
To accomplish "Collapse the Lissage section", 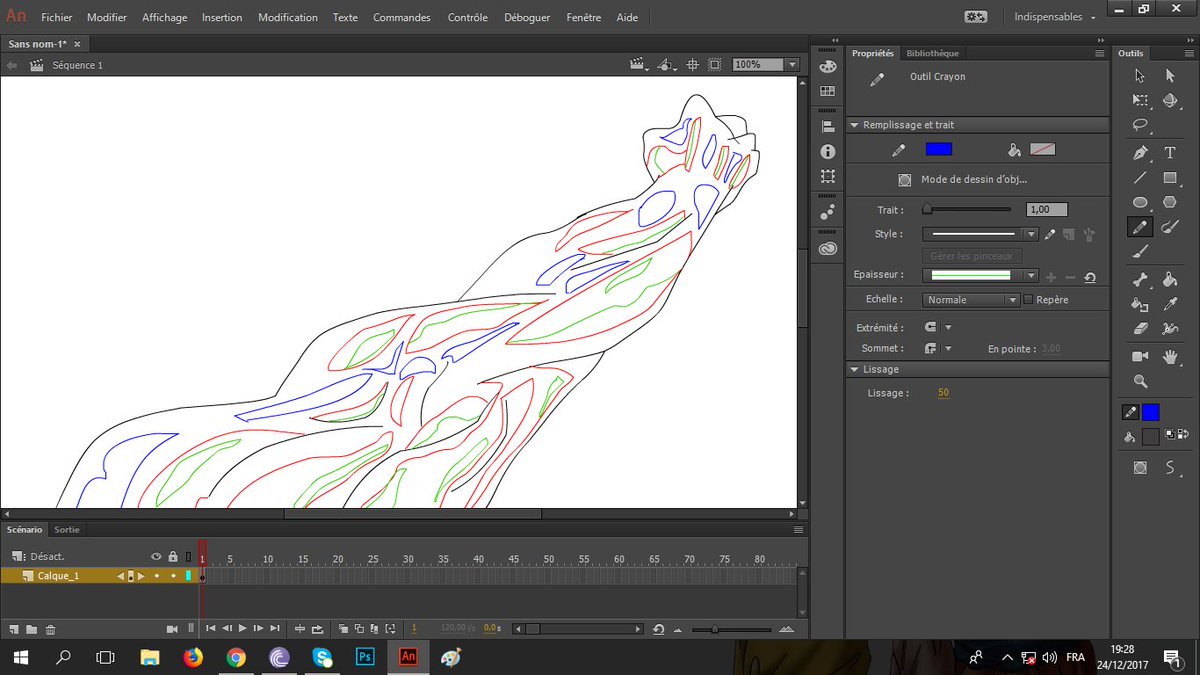I will click(x=854, y=369).
